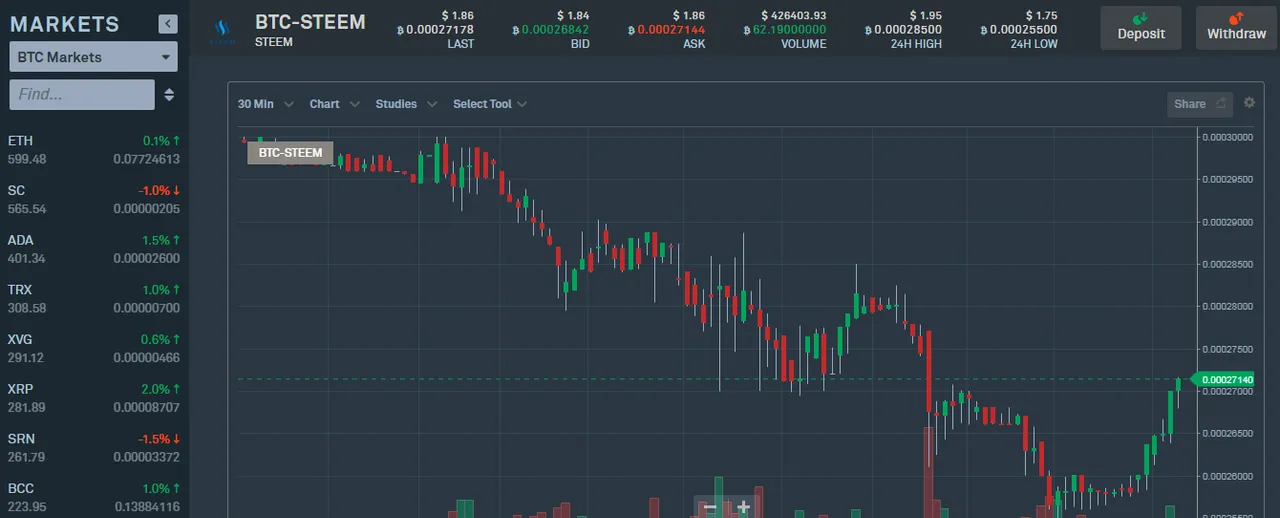Select the ETH market row
Screen dimensions: 1280x518
(x=94, y=150)
